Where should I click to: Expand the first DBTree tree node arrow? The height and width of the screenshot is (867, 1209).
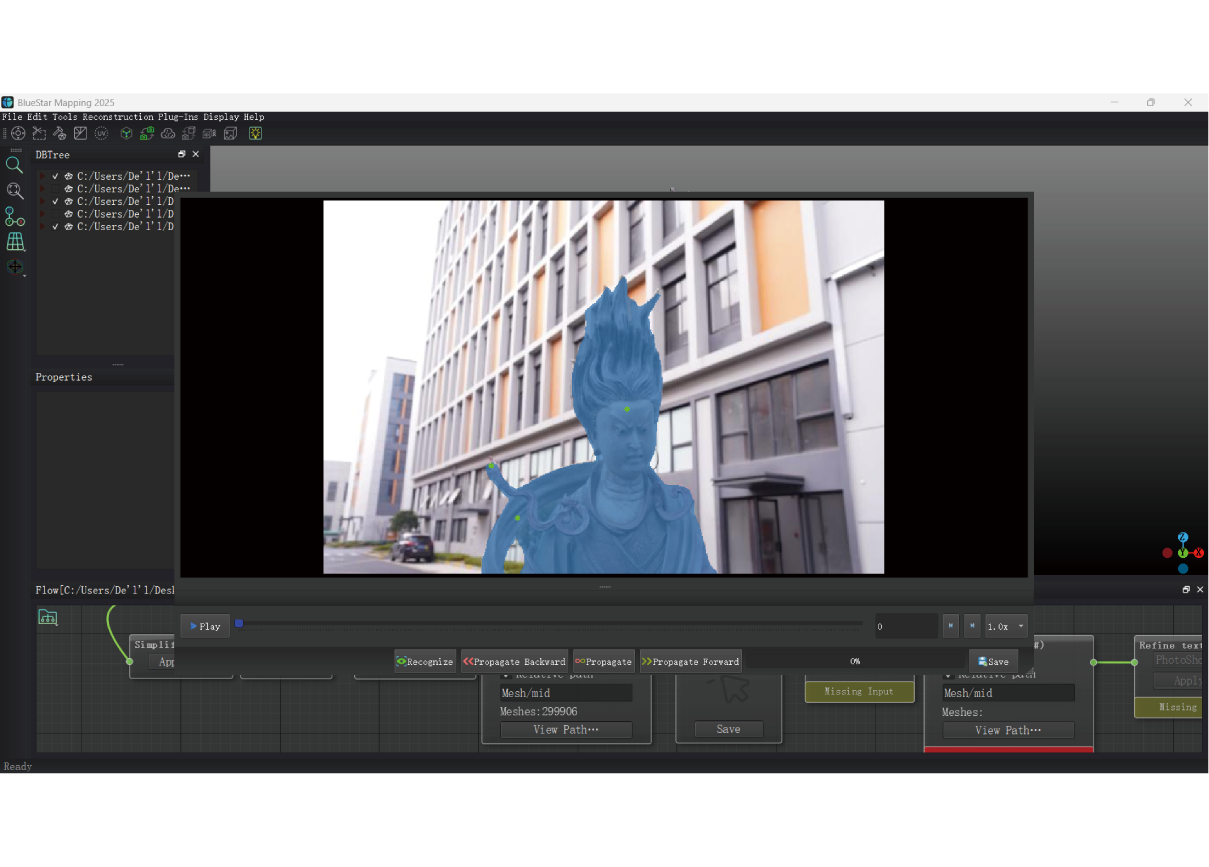(x=42, y=176)
